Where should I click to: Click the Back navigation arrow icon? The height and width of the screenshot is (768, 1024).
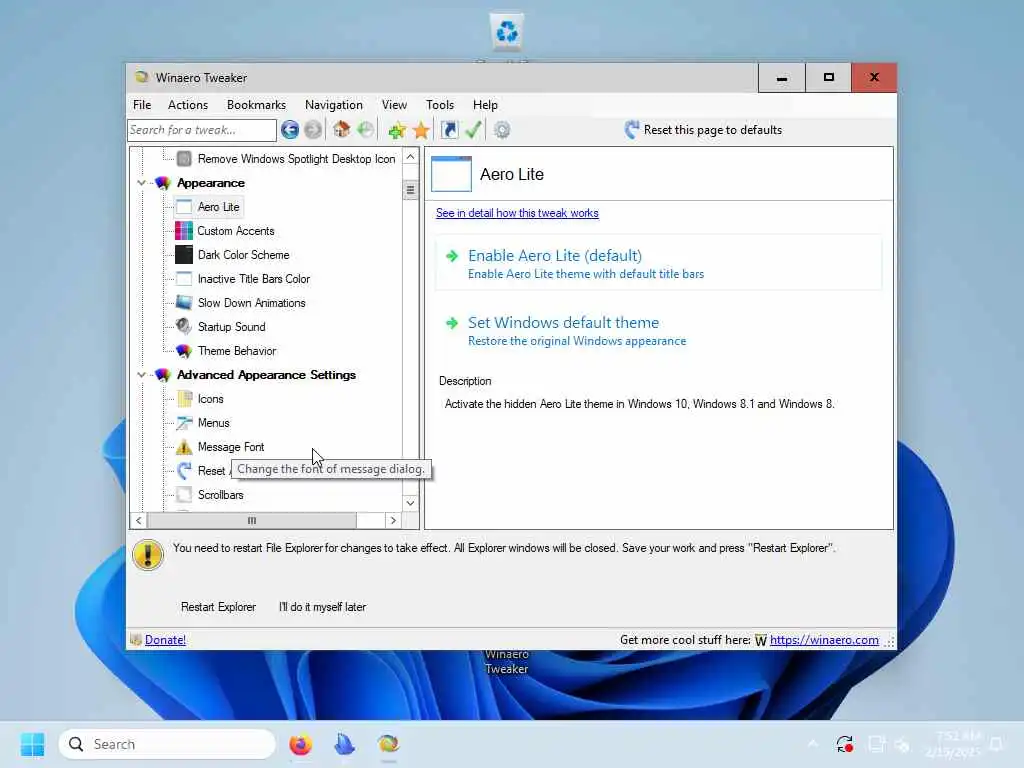coord(290,130)
